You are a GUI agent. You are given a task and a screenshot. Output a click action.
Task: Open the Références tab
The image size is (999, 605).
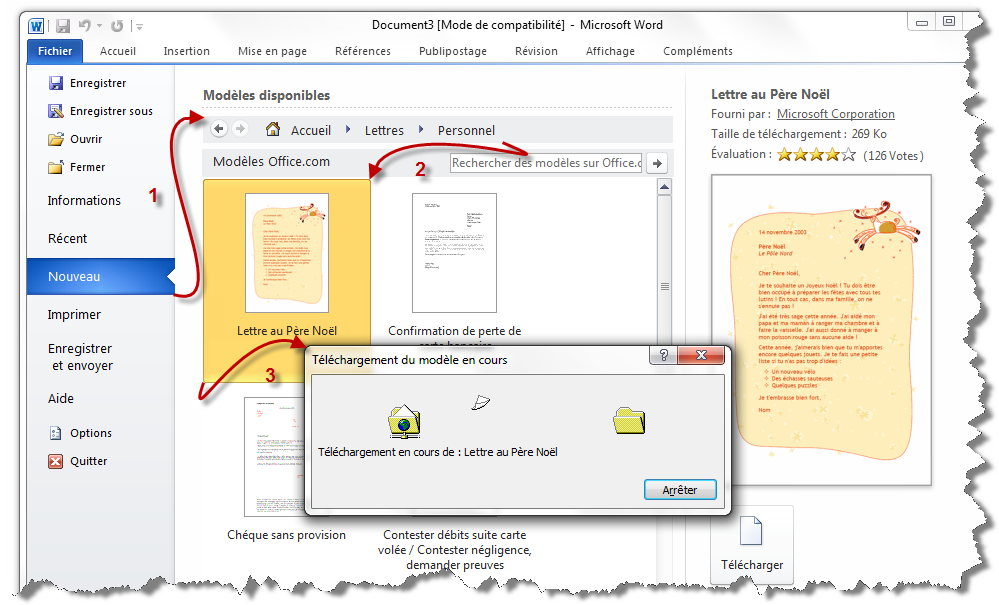(363, 51)
